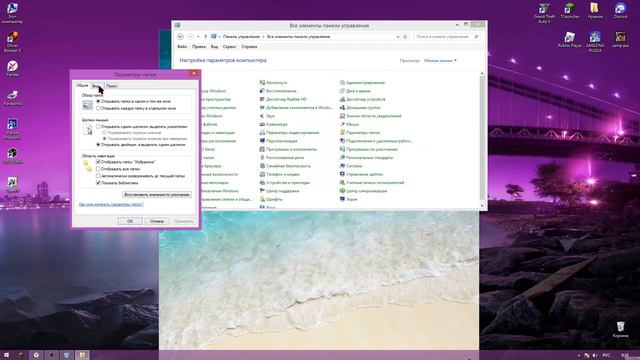This screenshot has height=360, width=640.
Task: Enable automatically expand to current folder checkbox
Action: click(x=98, y=176)
